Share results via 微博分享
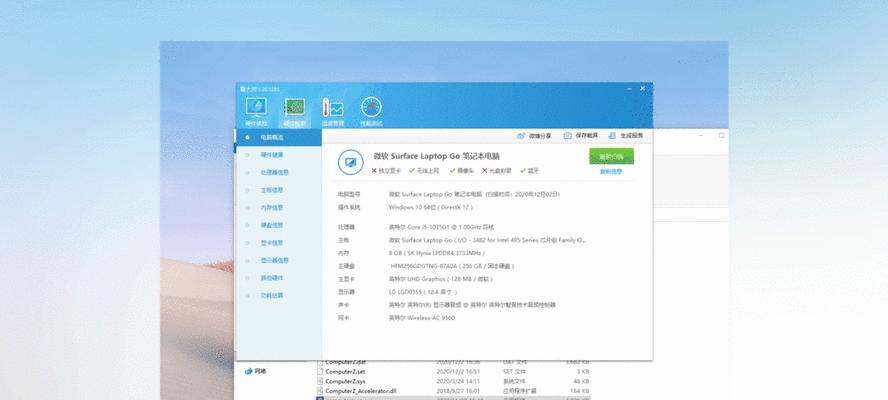Screen dimensions: 888x400 point(534,136)
